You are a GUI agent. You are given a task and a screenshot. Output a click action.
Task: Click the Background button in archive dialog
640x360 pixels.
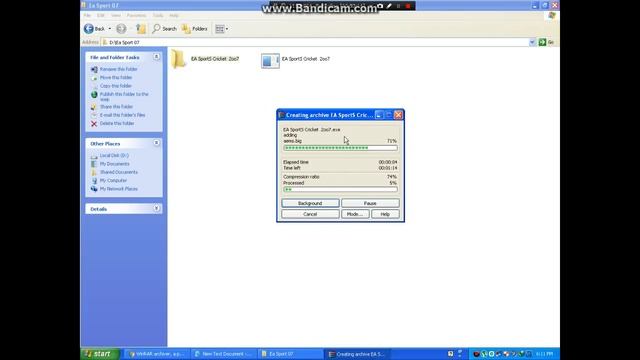click(310, 203)
